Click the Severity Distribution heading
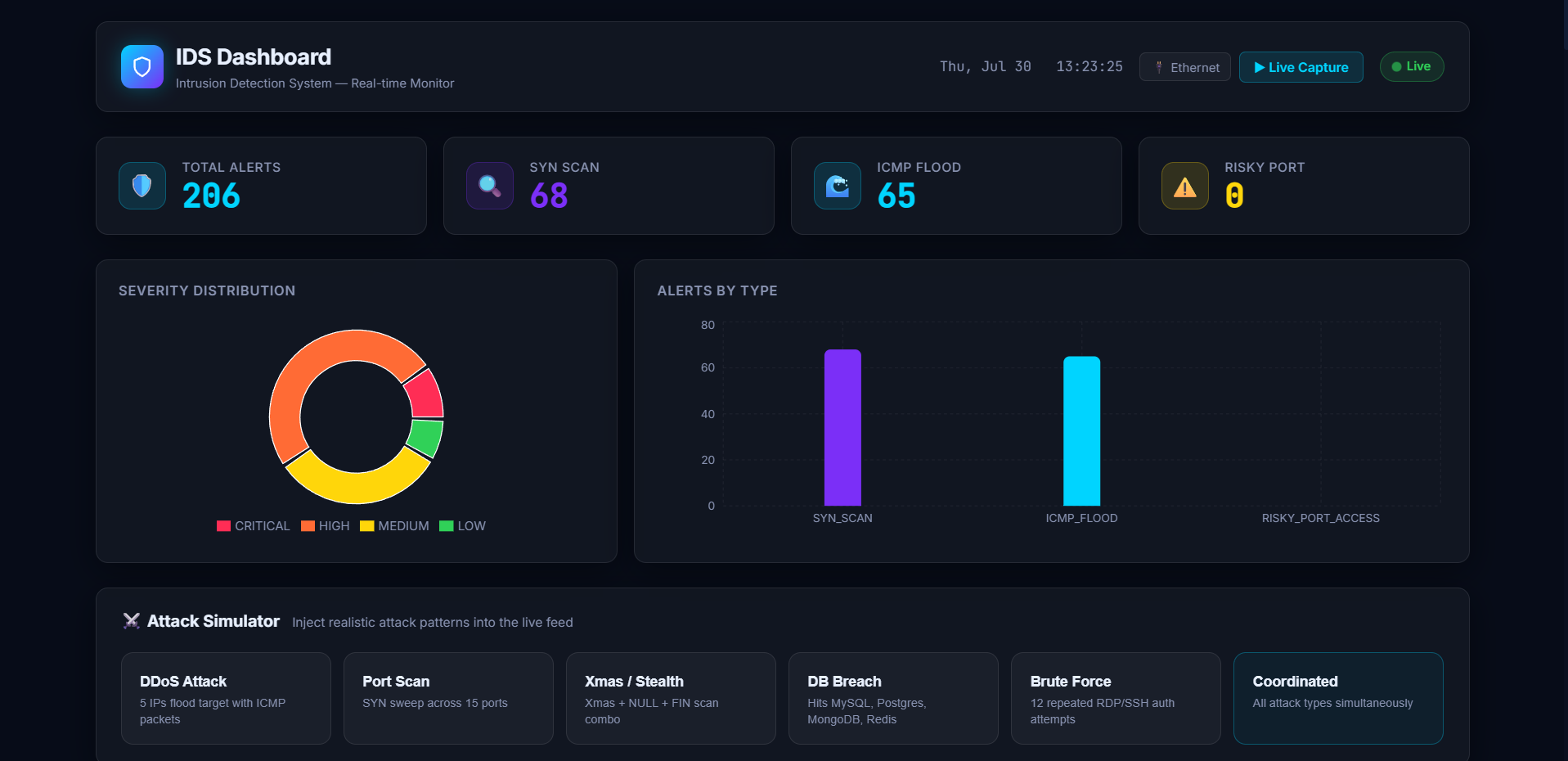1568x761 pixels. (x=207, y=290)
